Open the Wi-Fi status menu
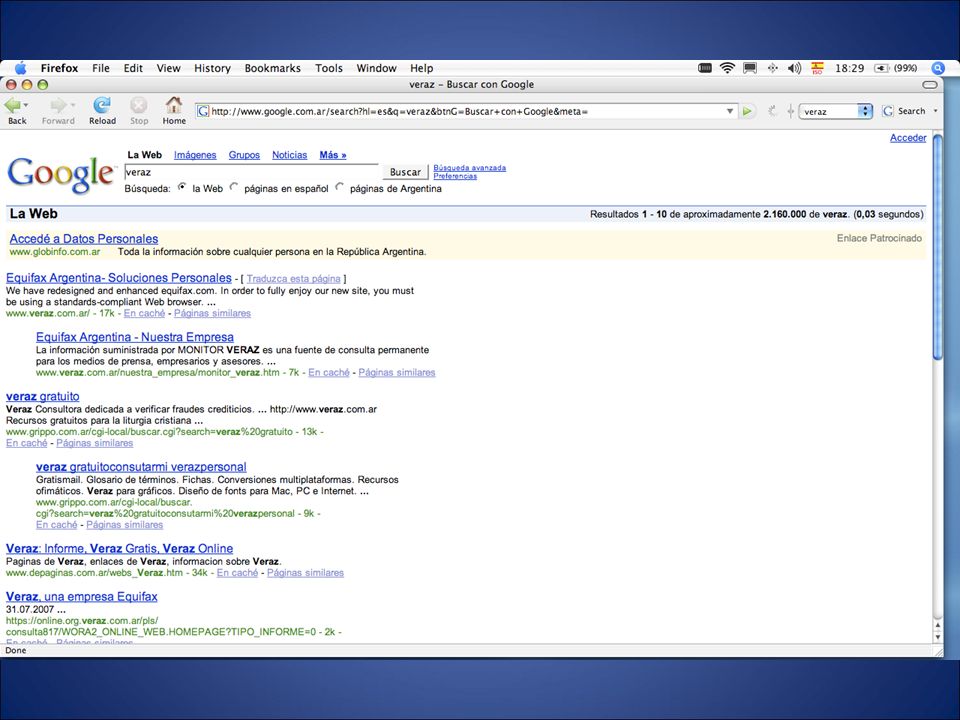The height and width of the screenshot is (720, 960). click(x=727, y=68)
